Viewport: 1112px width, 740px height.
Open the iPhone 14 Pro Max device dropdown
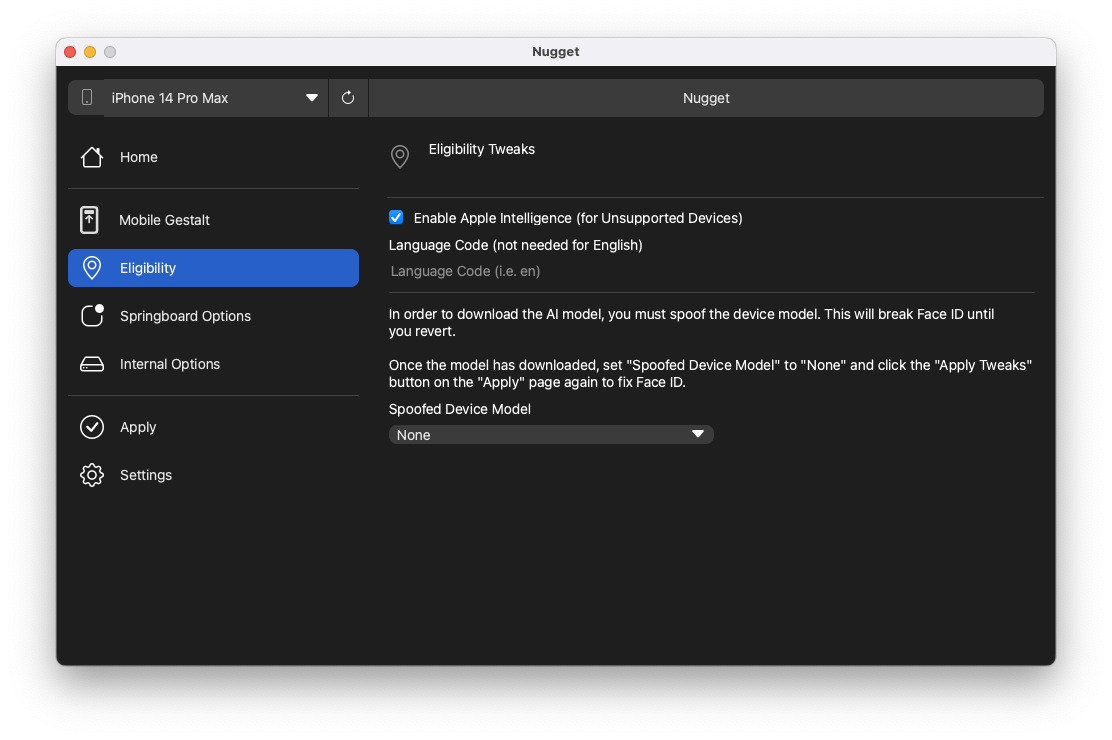coord(216,98)
